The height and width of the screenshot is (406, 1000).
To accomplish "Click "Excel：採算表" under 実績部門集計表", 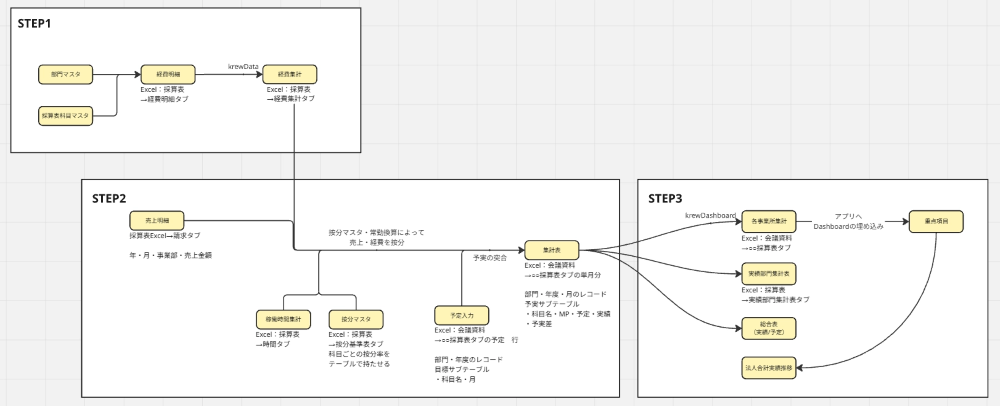I will point(763,289).
